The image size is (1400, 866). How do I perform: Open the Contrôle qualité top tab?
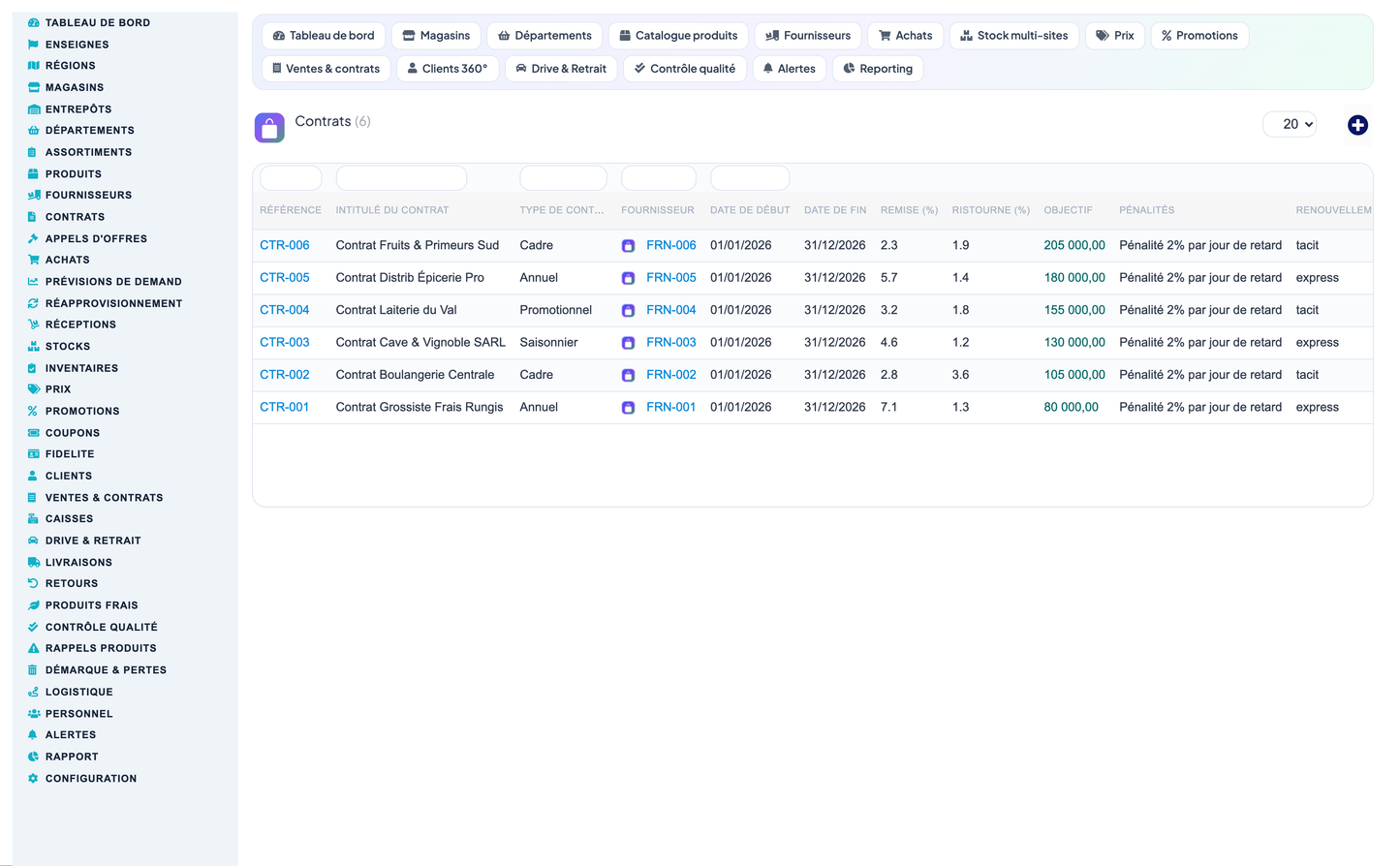click(x=684, y=69)
